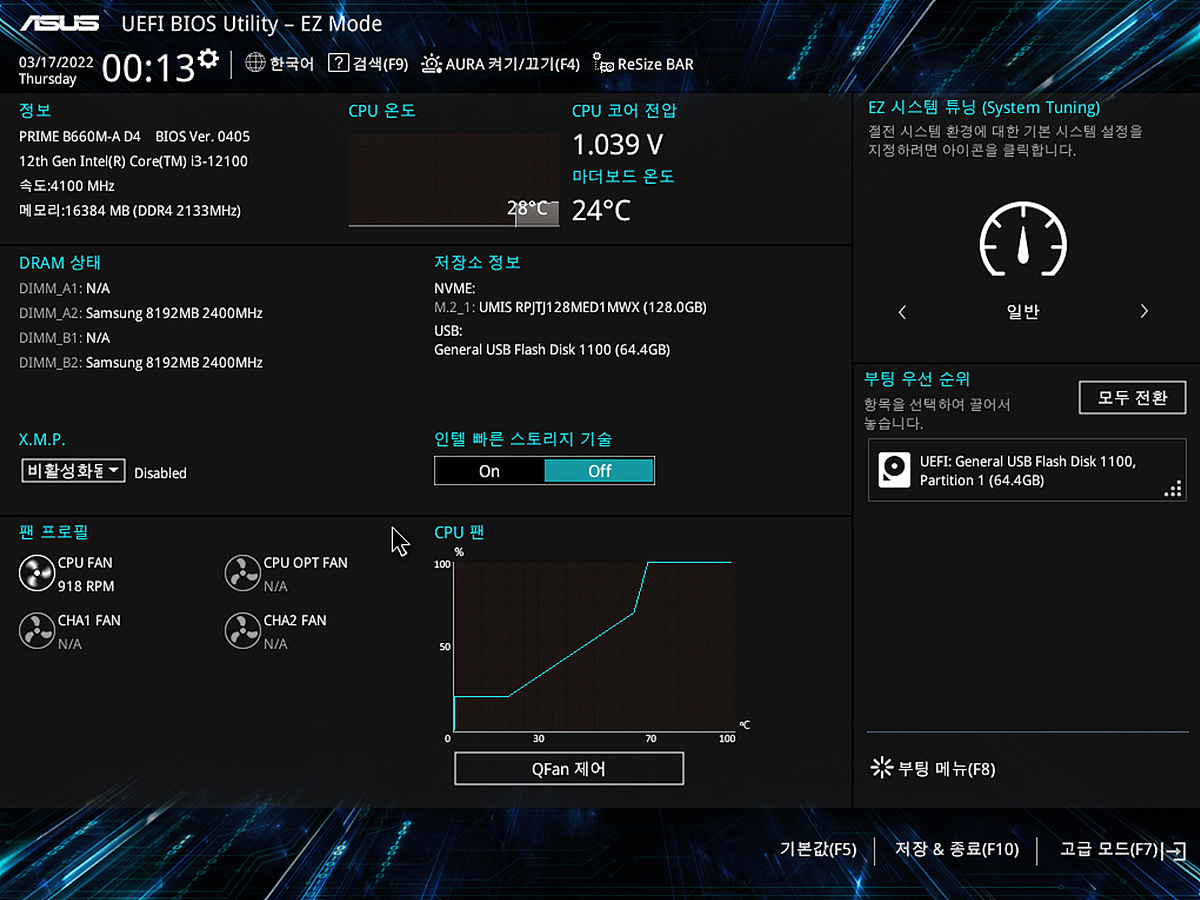Click the X.M.P. Disabled status text
The height and width of the screenshot is (900, 1200).
pos(160,473)
